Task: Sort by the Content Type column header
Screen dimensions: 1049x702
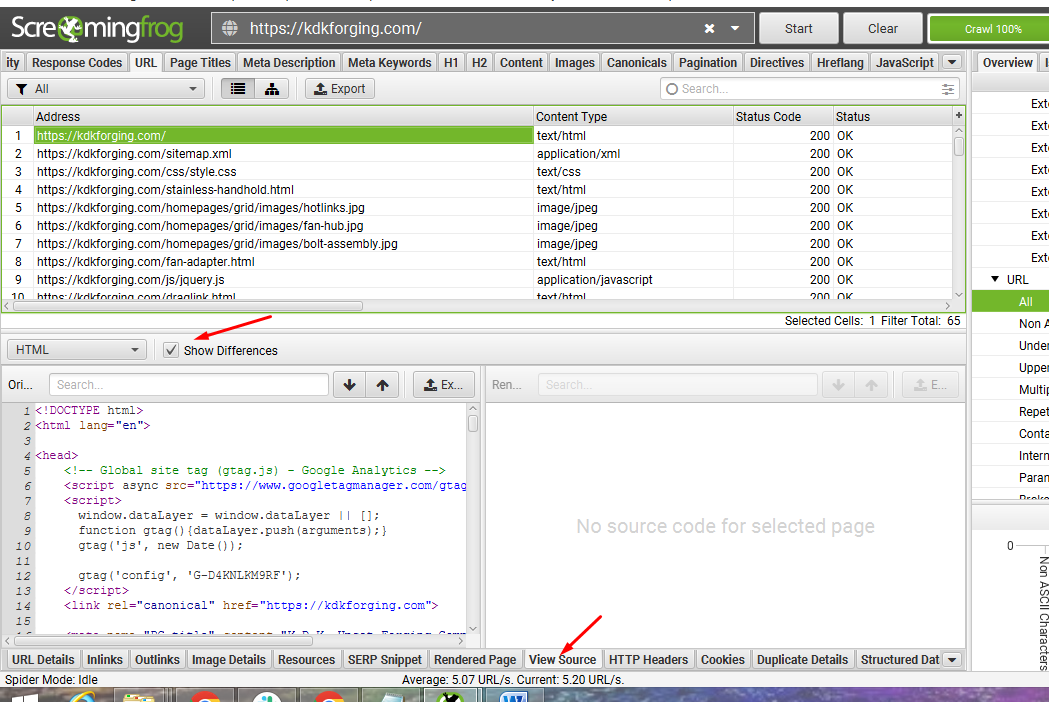Action: 633,116
